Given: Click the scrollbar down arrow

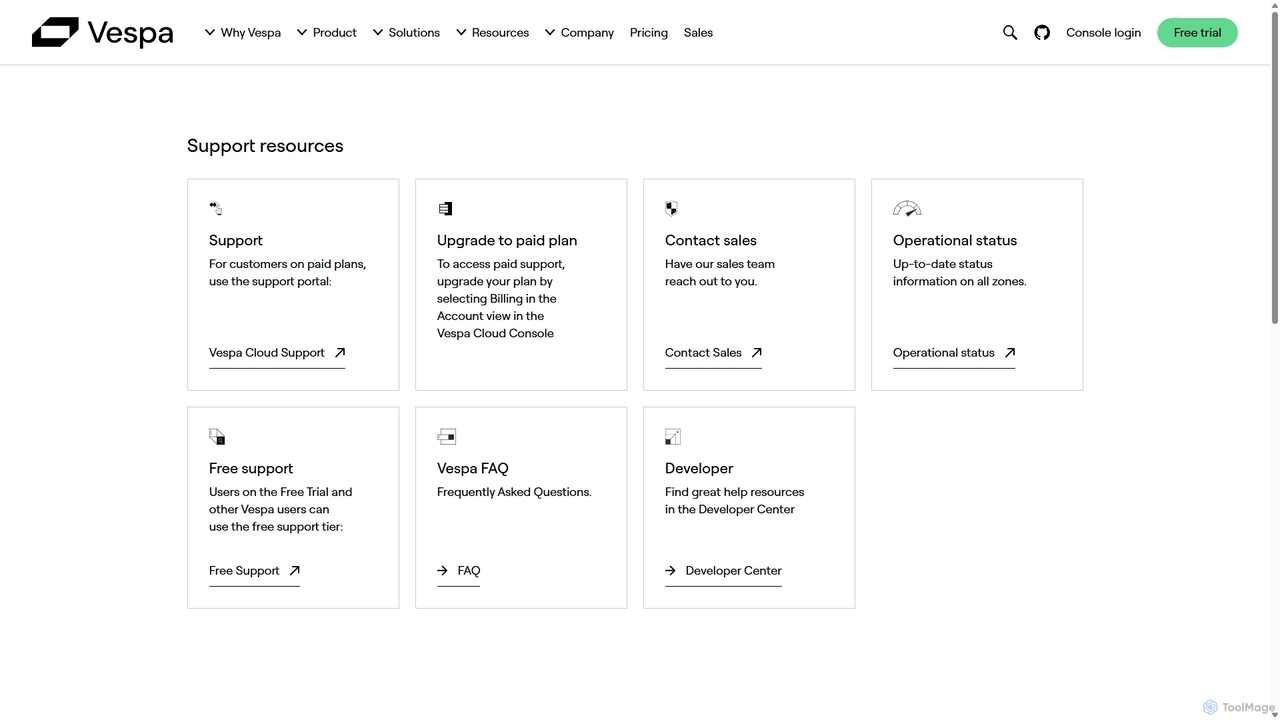Looking at the screenshot, I should (1274, 714).
